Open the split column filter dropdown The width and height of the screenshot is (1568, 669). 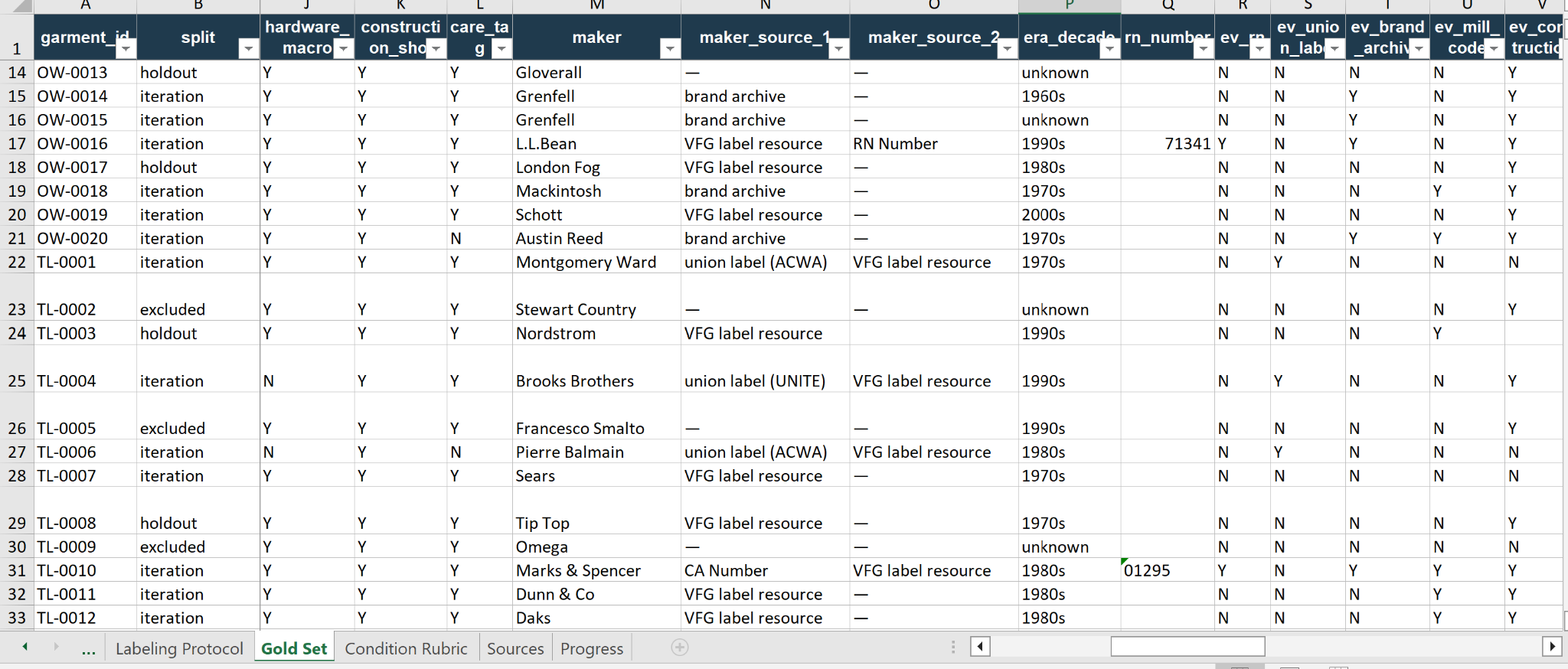(249, 50)
